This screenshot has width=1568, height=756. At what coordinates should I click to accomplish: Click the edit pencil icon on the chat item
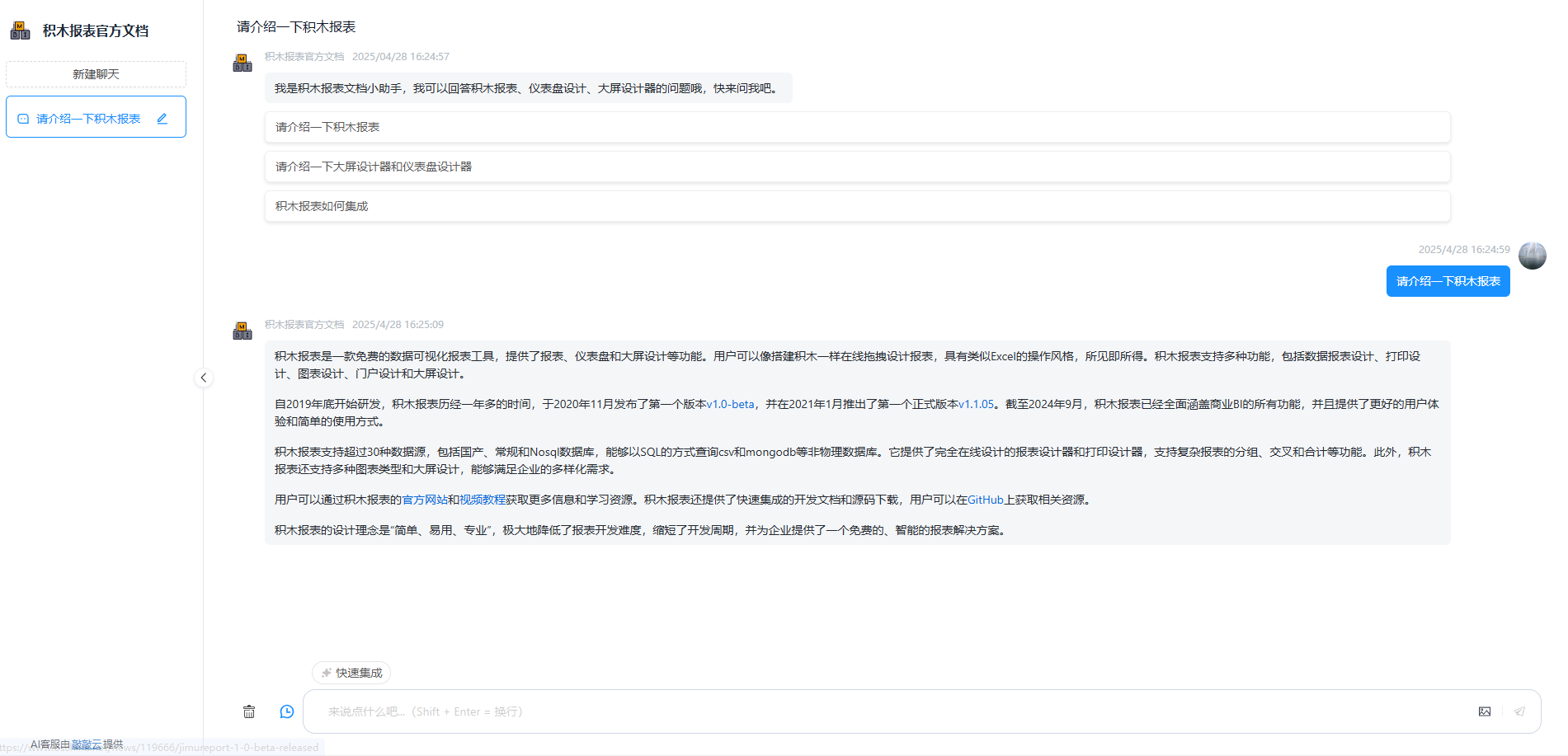pyautogui.click(x=162, y=119)
